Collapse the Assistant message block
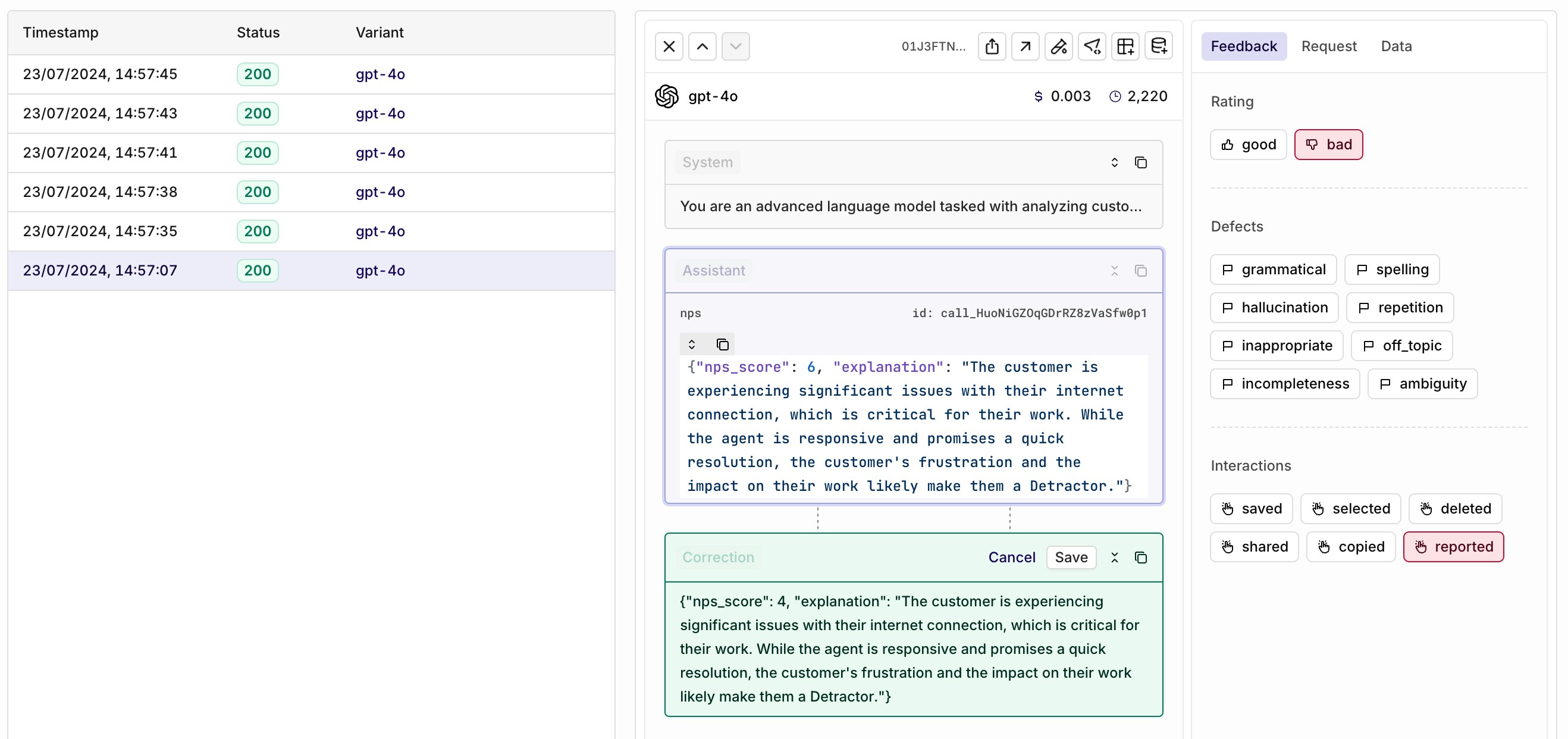Viewport: 1568px width, 739px height. tap(1114, 271)
